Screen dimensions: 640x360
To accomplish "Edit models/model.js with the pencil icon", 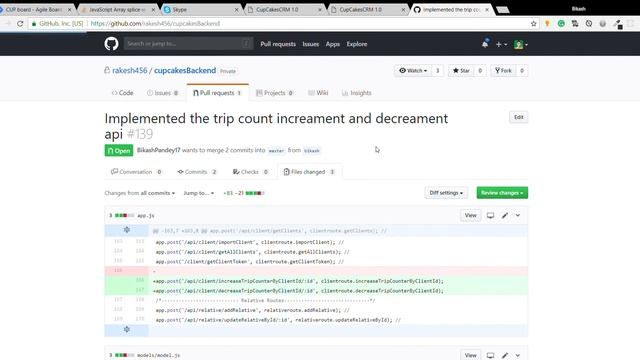I will coord(505,355).
